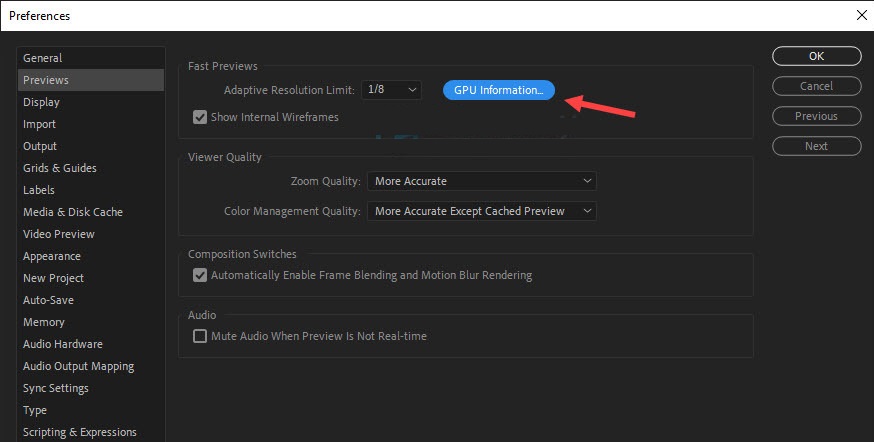Close the Preferences window

click(862, 16)
